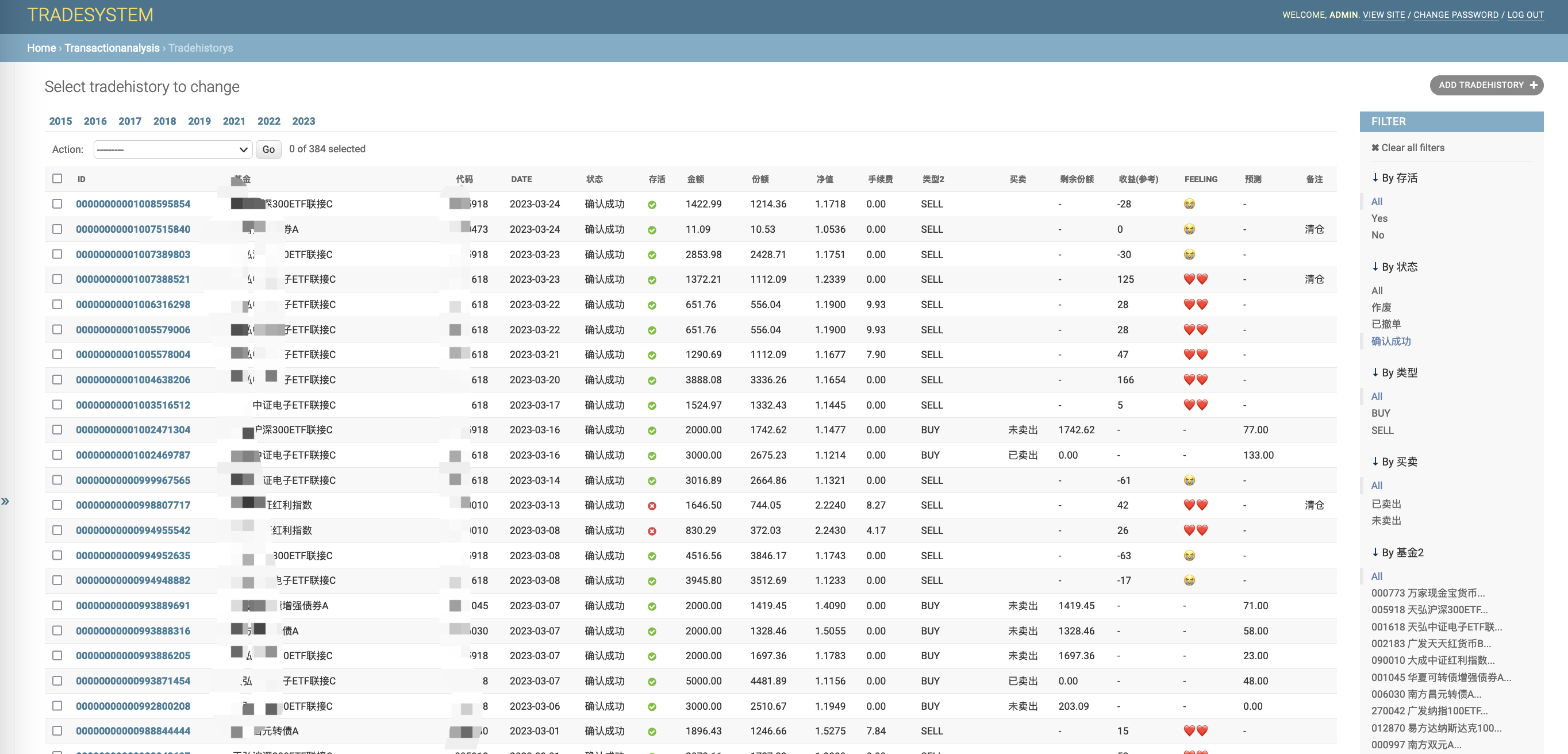This screenshot has height=754, width=1568.
Task: Check the box for row 00000000001007515840
Action: tap(57, 229)
